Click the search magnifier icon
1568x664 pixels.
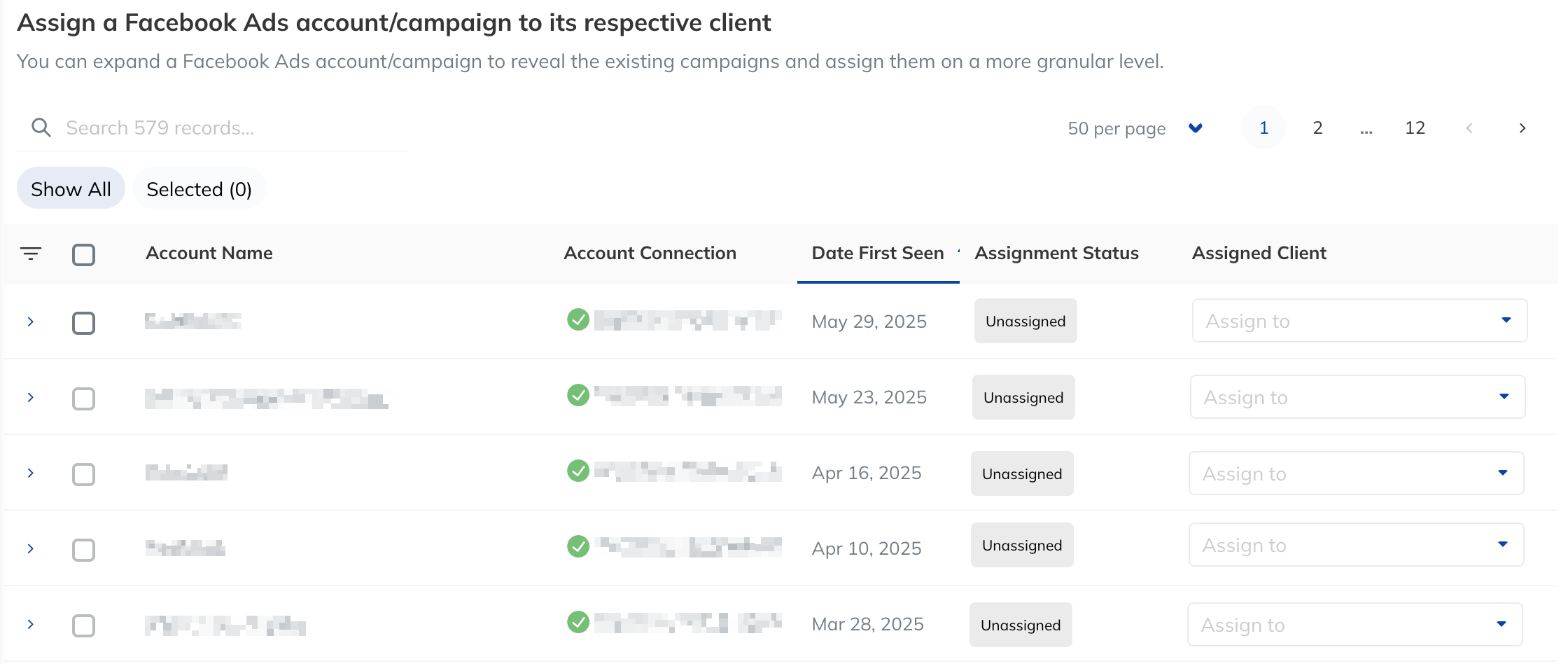click(41, 127)
